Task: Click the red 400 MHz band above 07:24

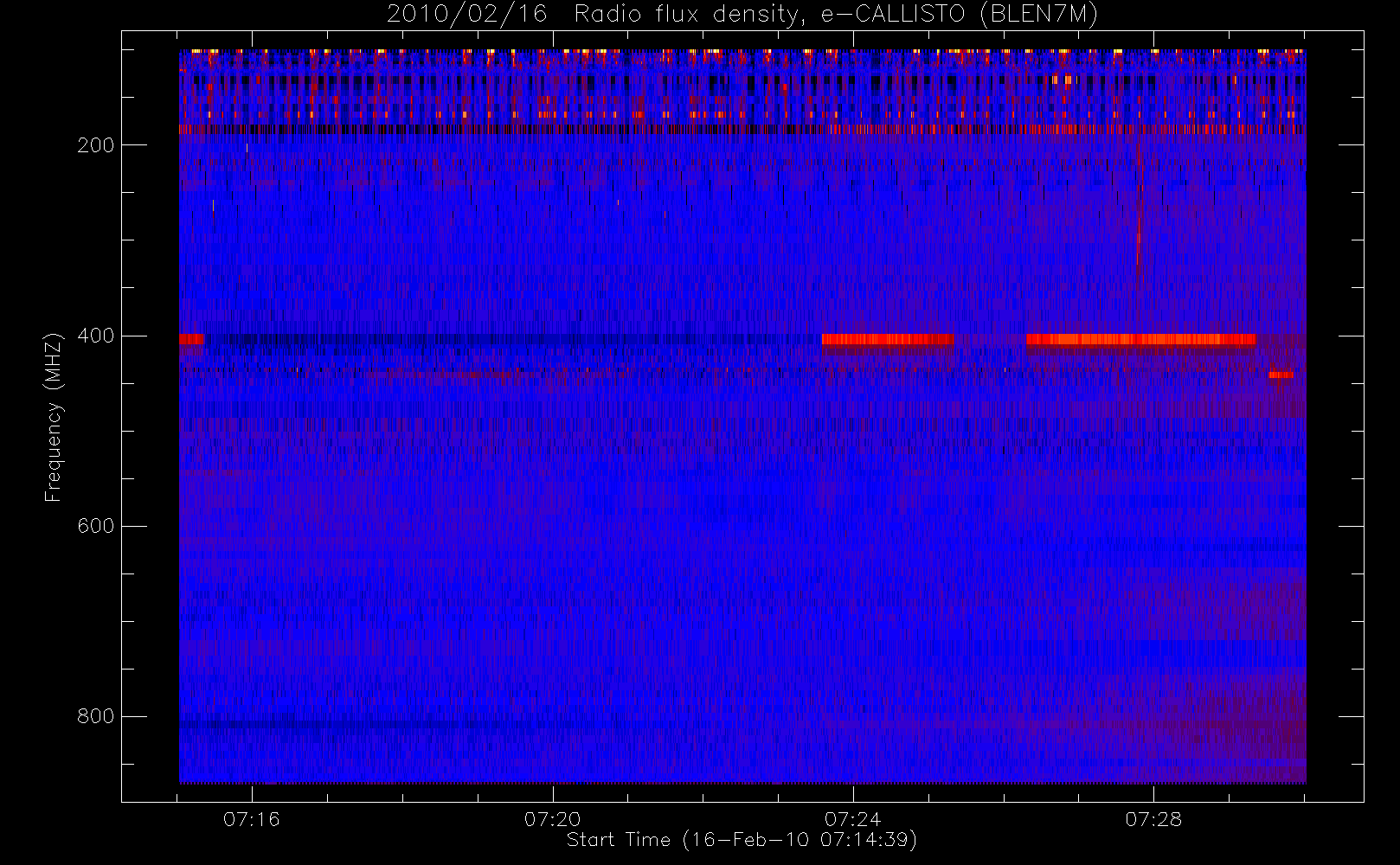Action: (x=888, y=339)
